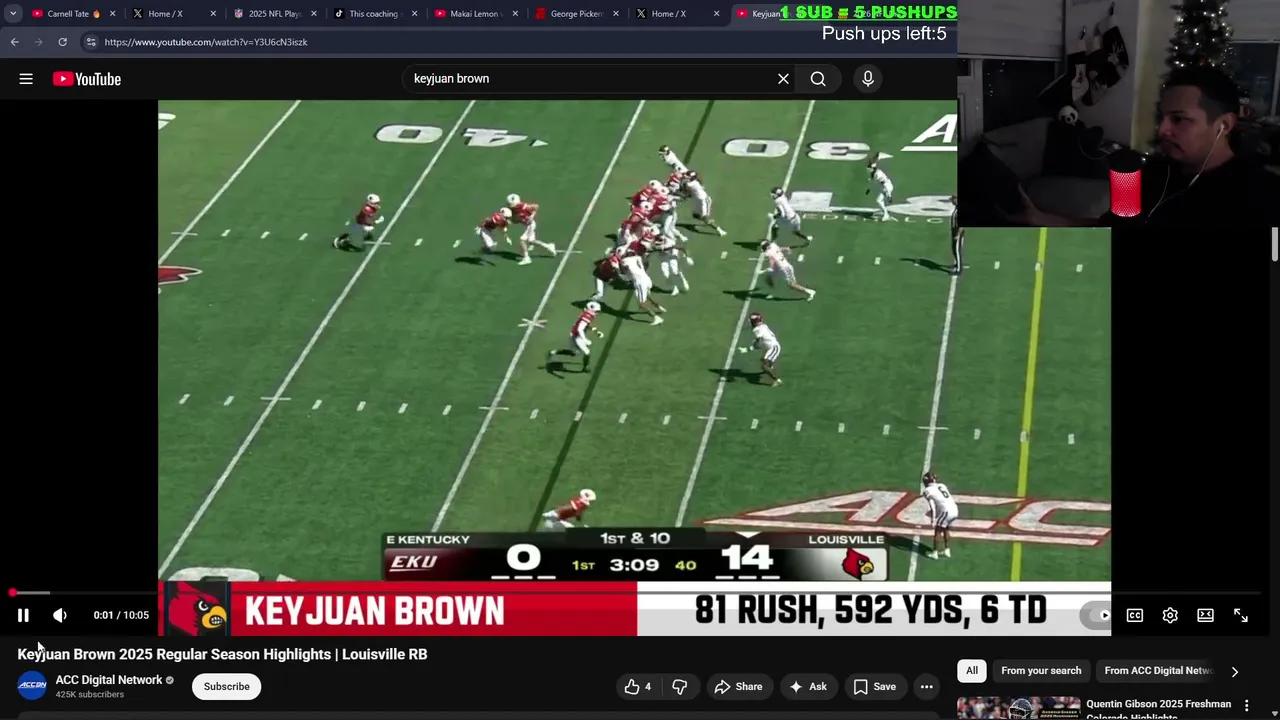The height and width of the screenshot is (720, 1280).
Task: Open the ACC Digital Network channel name
Action: pos(109,680)
